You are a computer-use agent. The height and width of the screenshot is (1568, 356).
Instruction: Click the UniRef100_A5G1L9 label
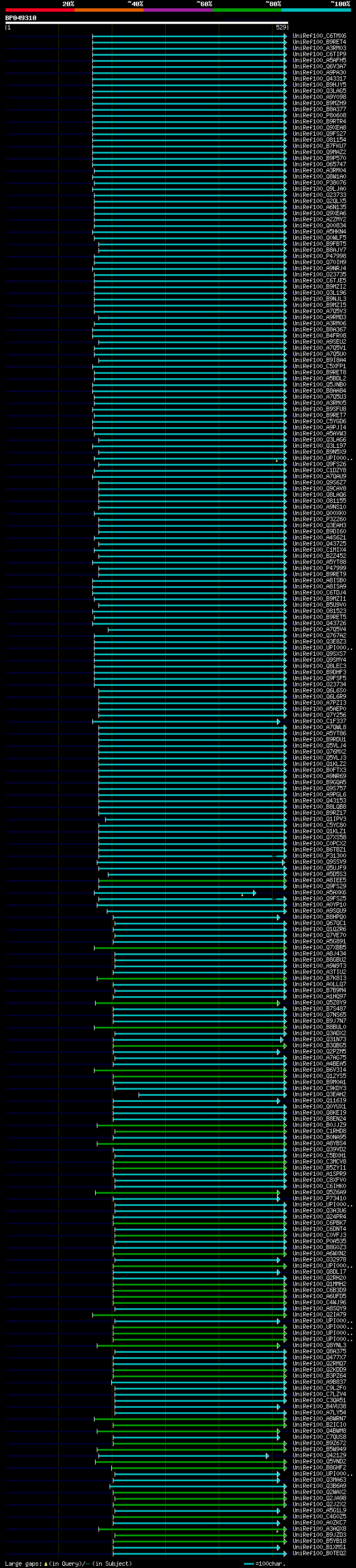click(x=319, y=1511)
